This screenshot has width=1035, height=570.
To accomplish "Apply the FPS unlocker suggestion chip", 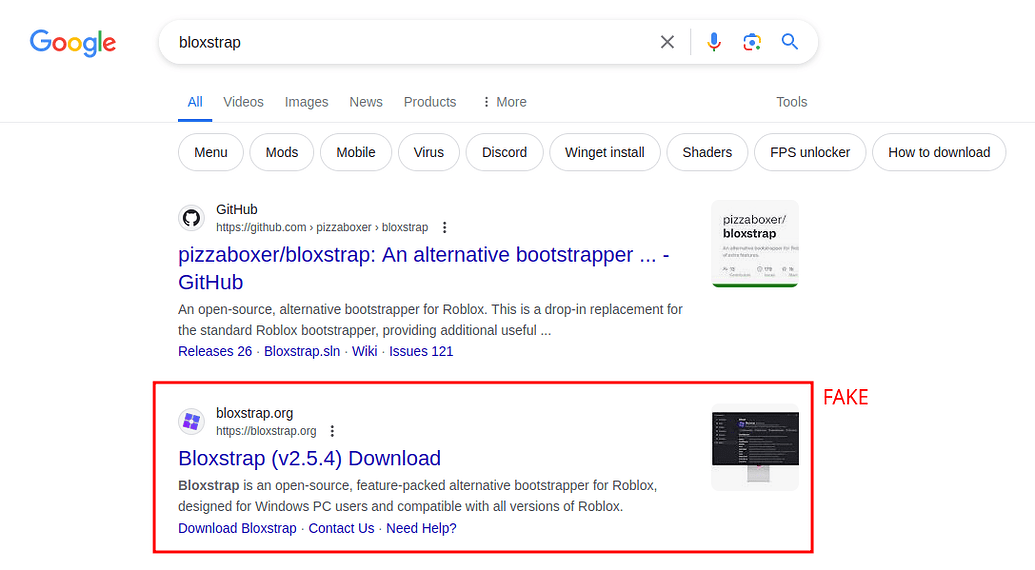I will 810,152.
